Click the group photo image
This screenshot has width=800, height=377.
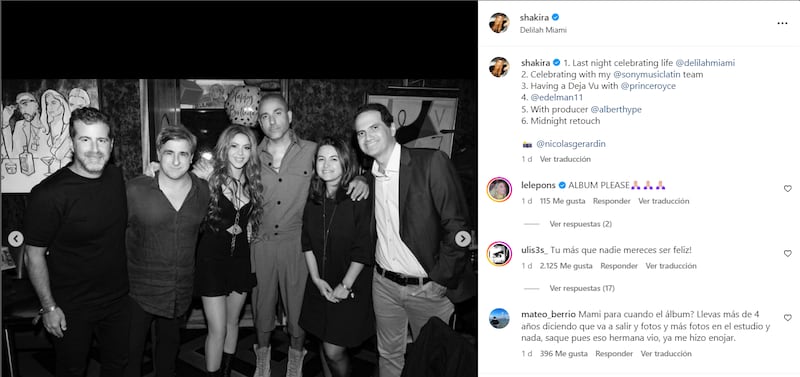click(x=239, y=228)
